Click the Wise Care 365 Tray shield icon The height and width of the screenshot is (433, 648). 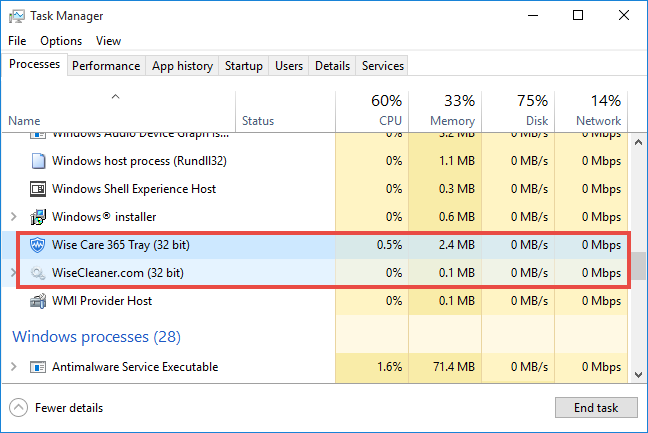click(39, 245)
